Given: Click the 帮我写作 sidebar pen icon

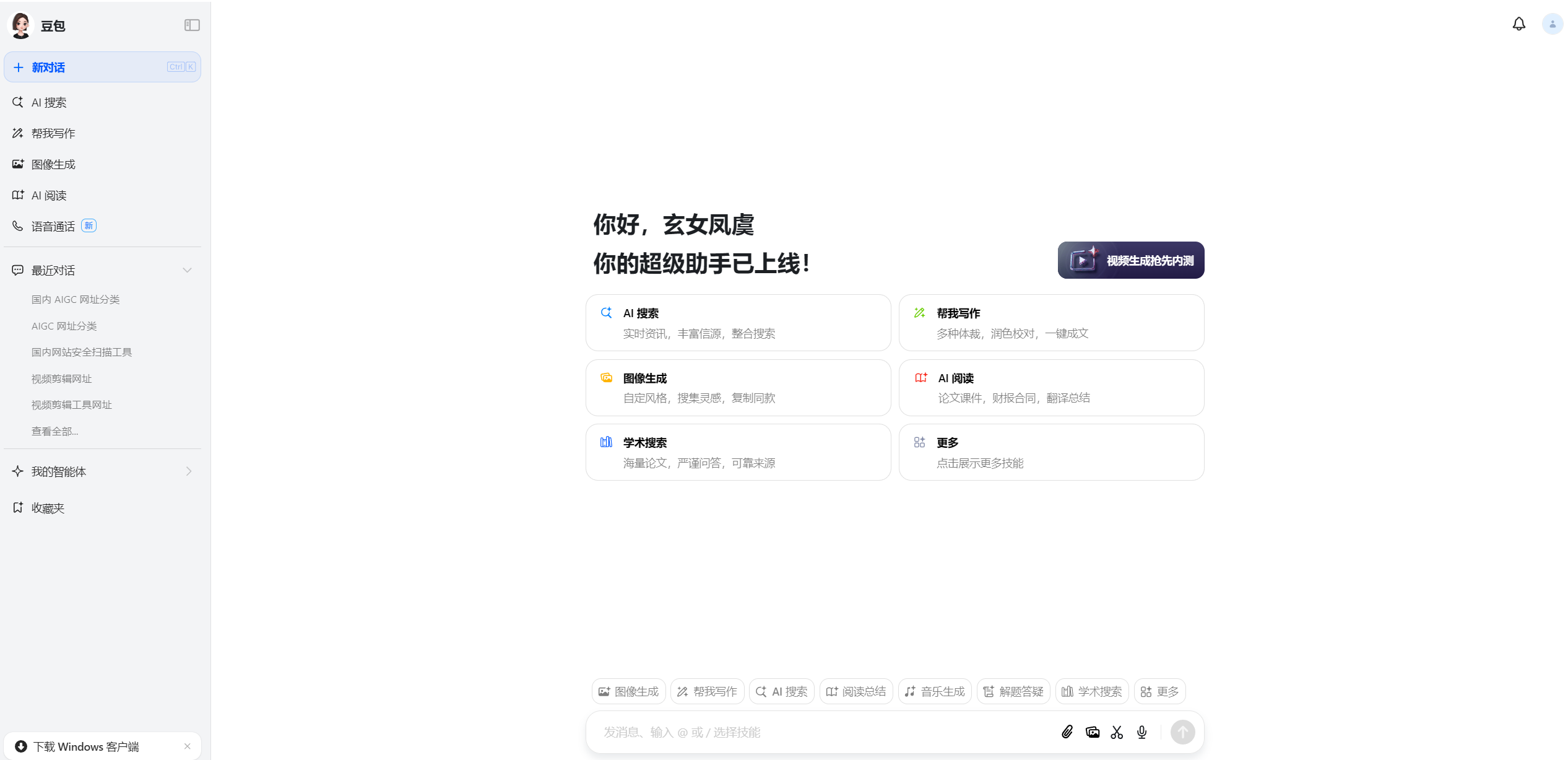Looking at the screenshot, I should point(18,133).
